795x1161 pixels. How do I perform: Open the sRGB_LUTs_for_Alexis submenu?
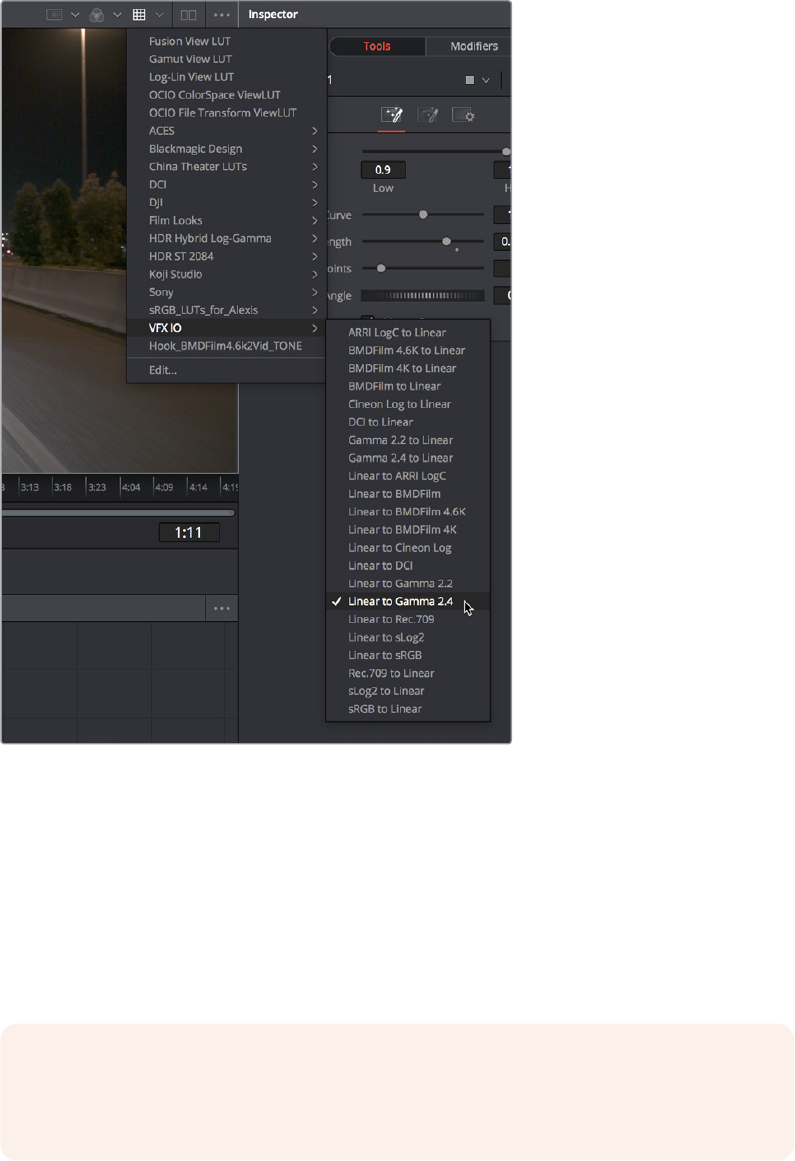[x=227, y=310]
